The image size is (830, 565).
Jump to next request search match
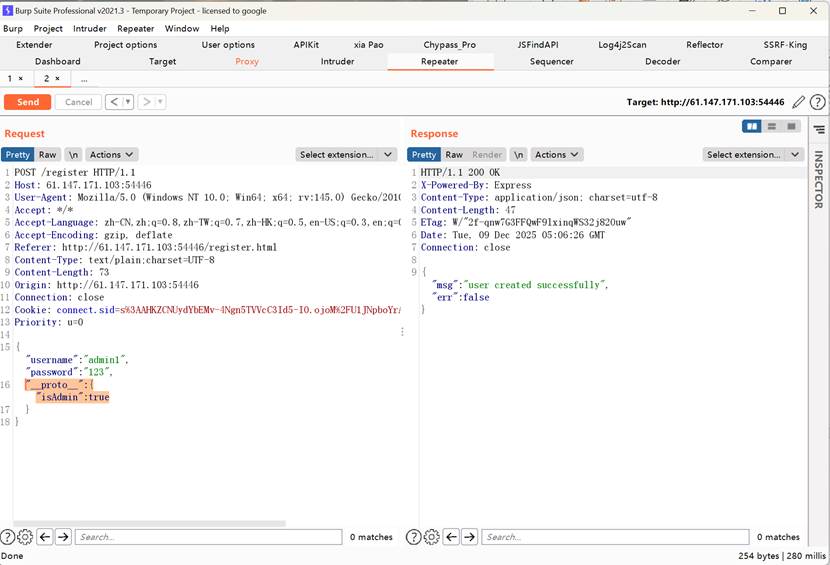click(x=64, y=537)
